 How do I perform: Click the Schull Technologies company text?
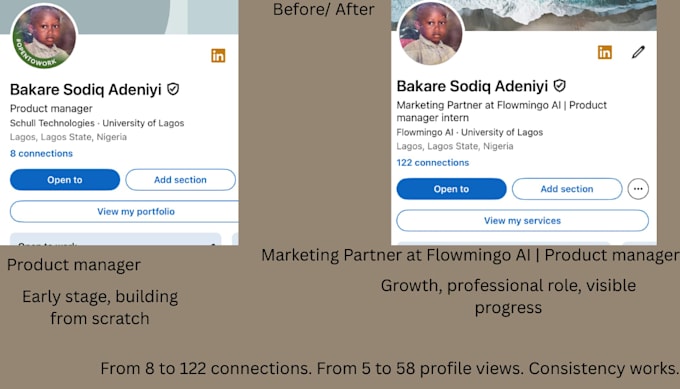click(x=52, y=123)
